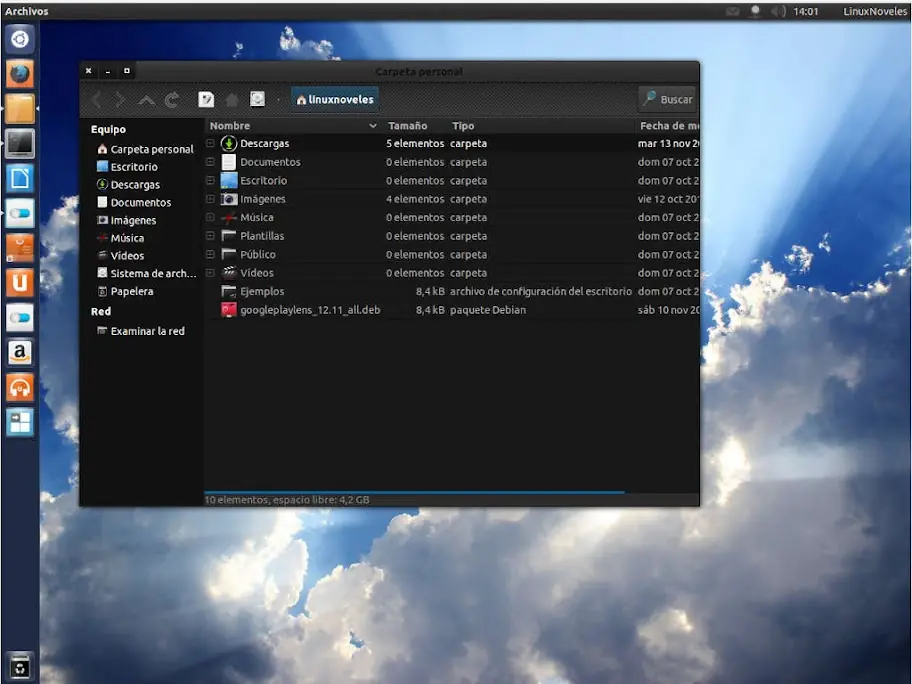Expand the Descargas folder row
Image resolution: width=912 pixels, height=684 pixels.
point(211,143)
